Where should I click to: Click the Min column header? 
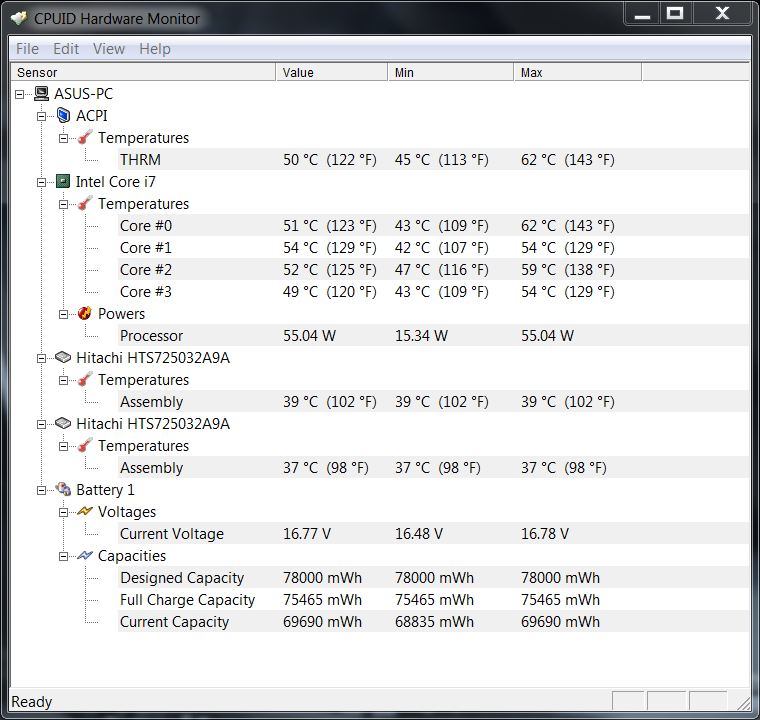tap(451, 72)
